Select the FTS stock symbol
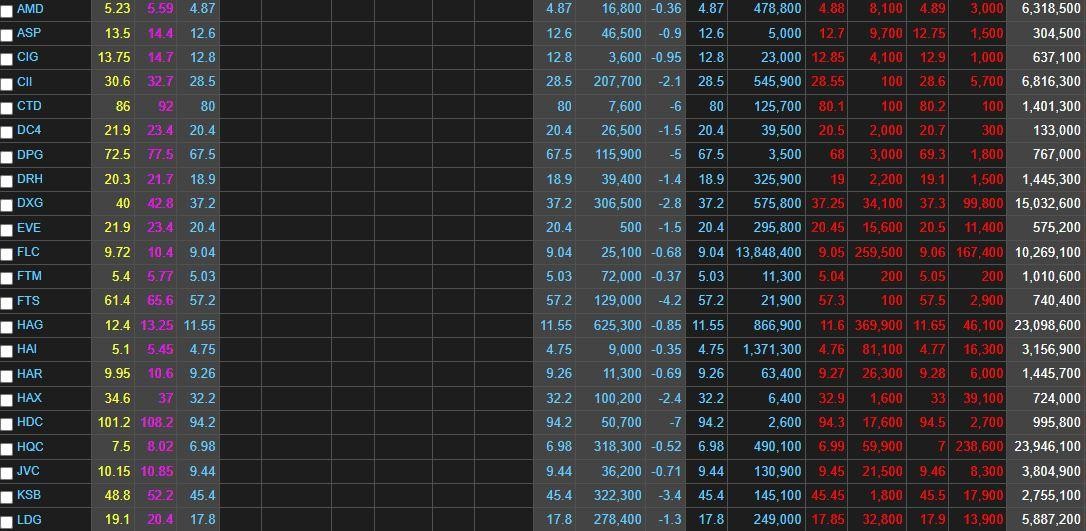 pos(29,300)
